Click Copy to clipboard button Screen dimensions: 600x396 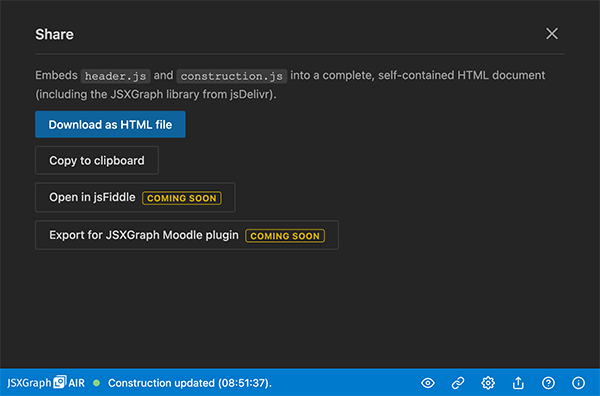(97, 160)
